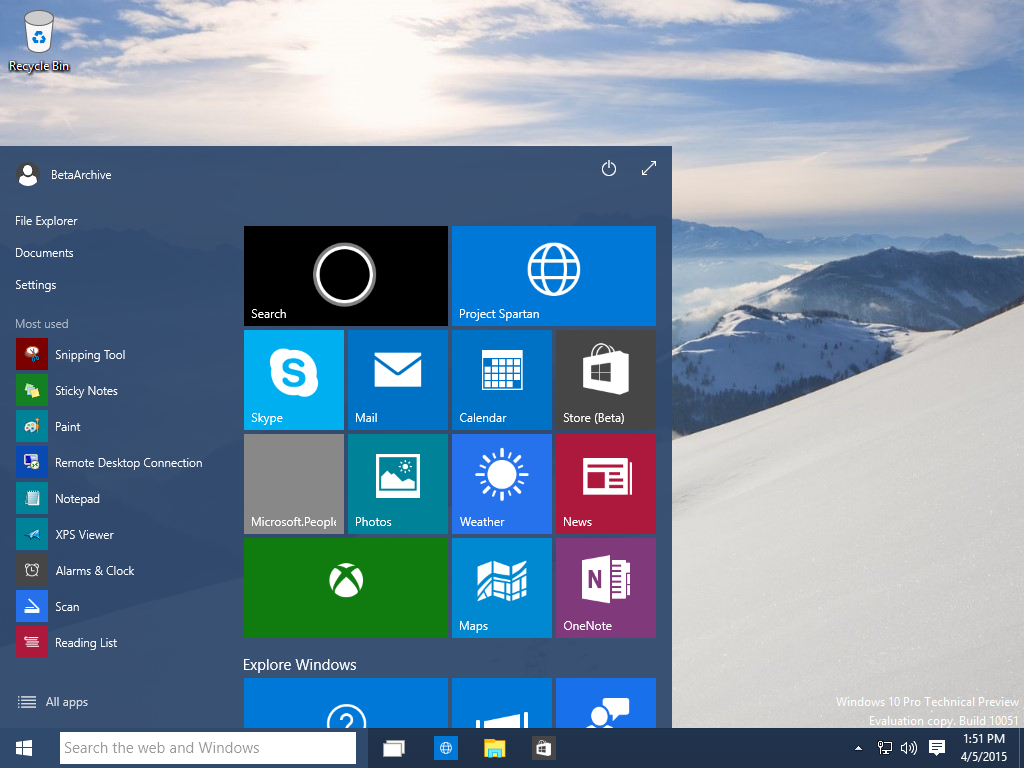Click the Cortana Search tile
Viewport: 1024px width, 768px height.
345,275
